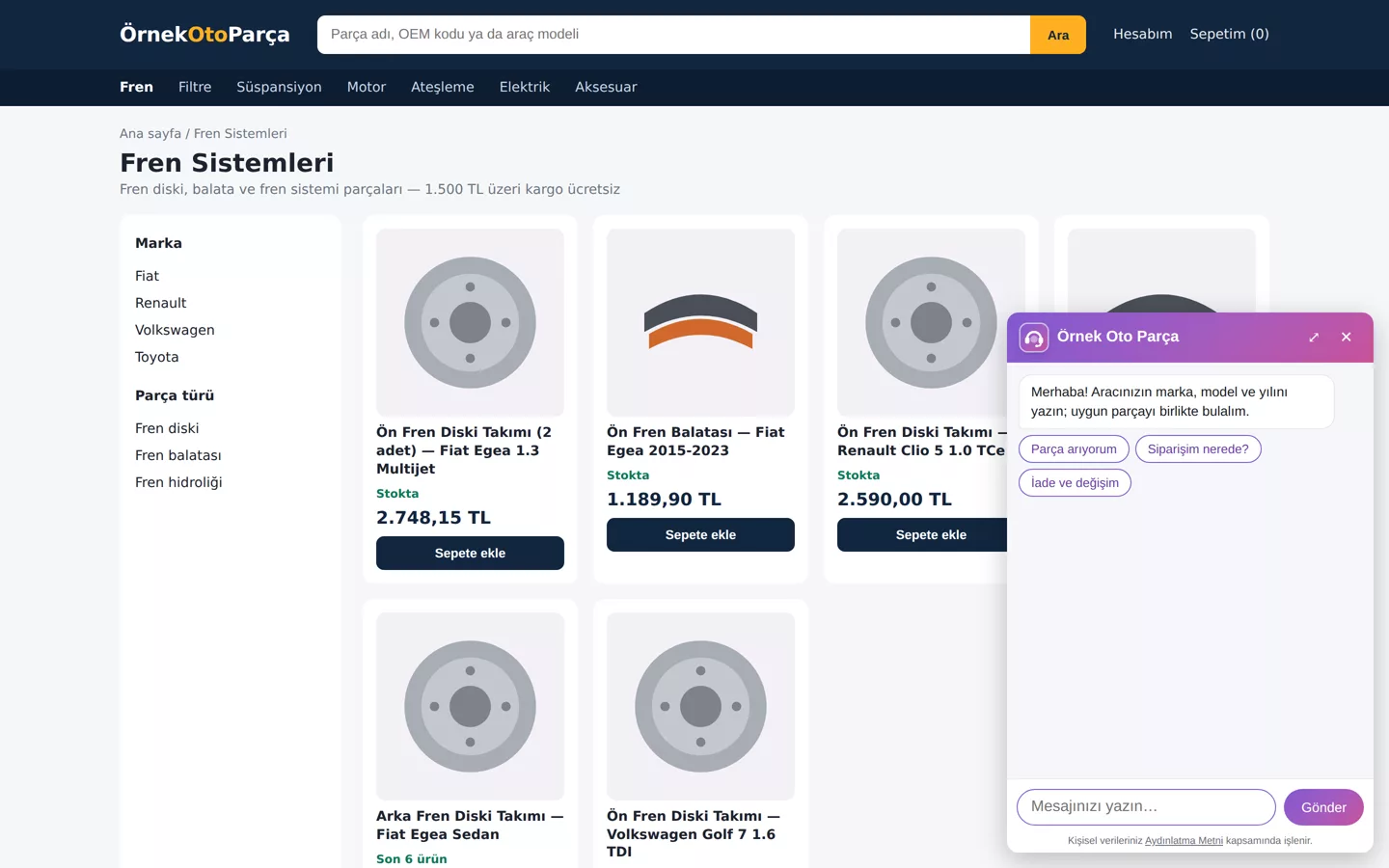Viewport: 1389px width, 868px height.
Task: Choose the 'Parça arıyorum' quick reply chip
Action: pos(1074,449)
